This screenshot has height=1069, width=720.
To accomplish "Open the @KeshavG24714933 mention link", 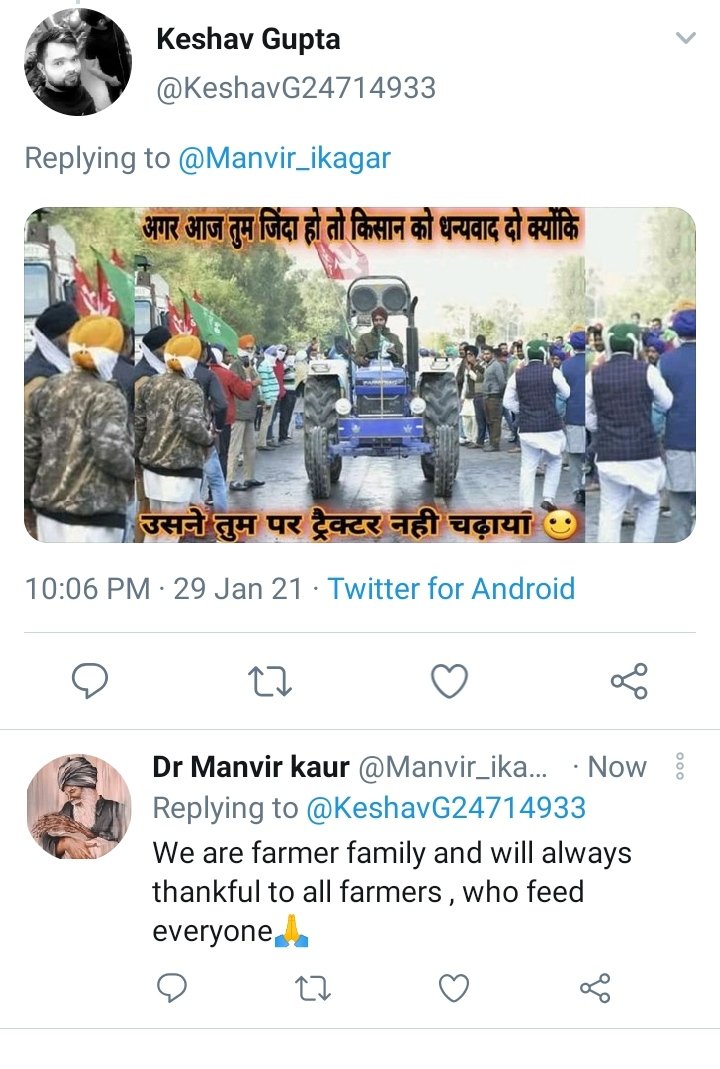I will (x=446, y=809).
